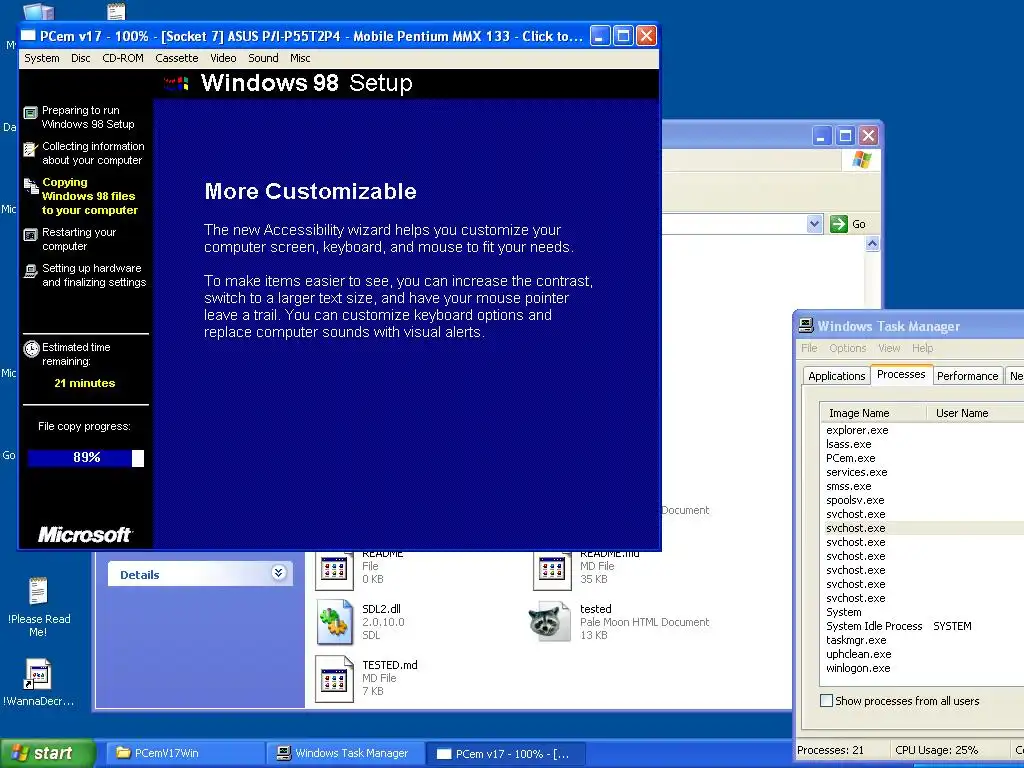Viewport: 1024px width, 768px height.
Task: Enable Show processes from all users
Action: 826,701
